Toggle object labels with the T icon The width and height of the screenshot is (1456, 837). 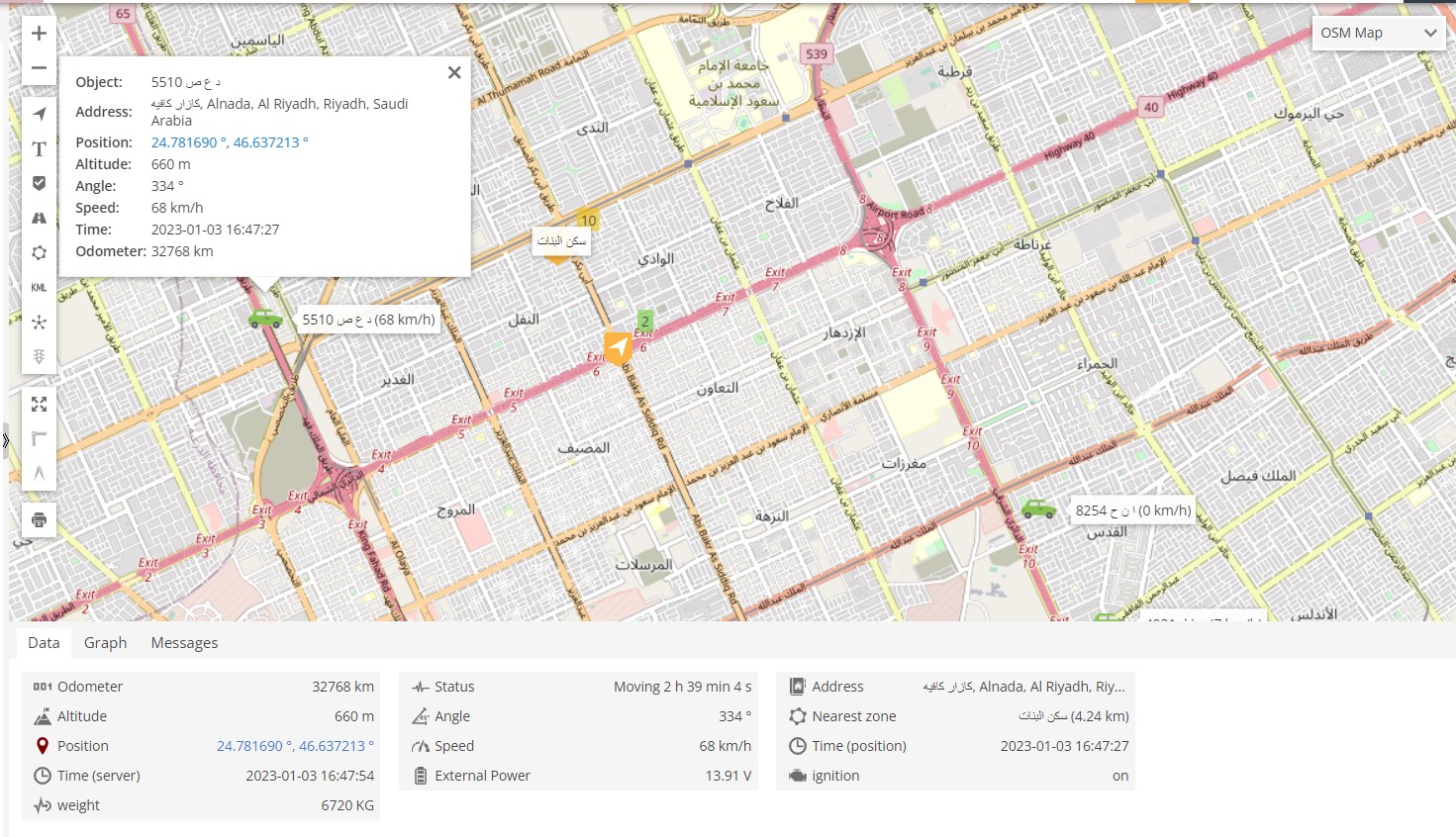pyautogui.click(x=39, y=148)
